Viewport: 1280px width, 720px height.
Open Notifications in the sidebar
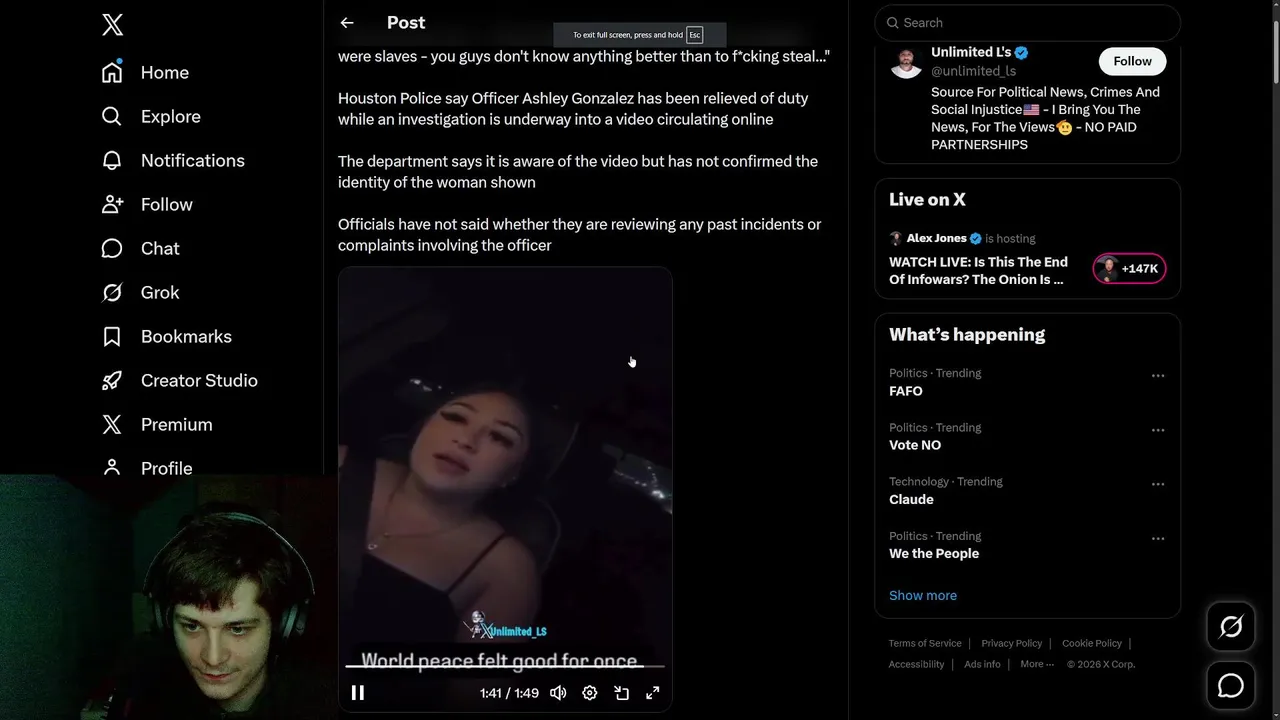pos(172,160)
